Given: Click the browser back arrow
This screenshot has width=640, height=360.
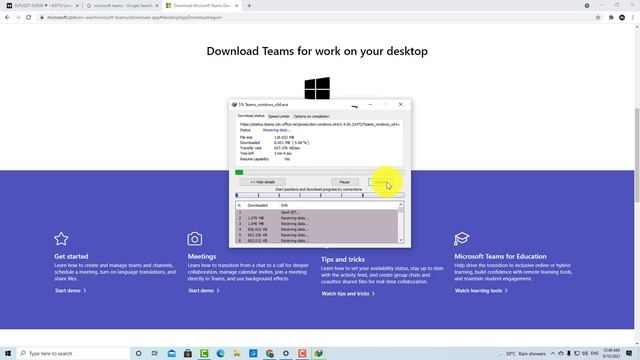Looking at the screenshot, I should [7, 18].
